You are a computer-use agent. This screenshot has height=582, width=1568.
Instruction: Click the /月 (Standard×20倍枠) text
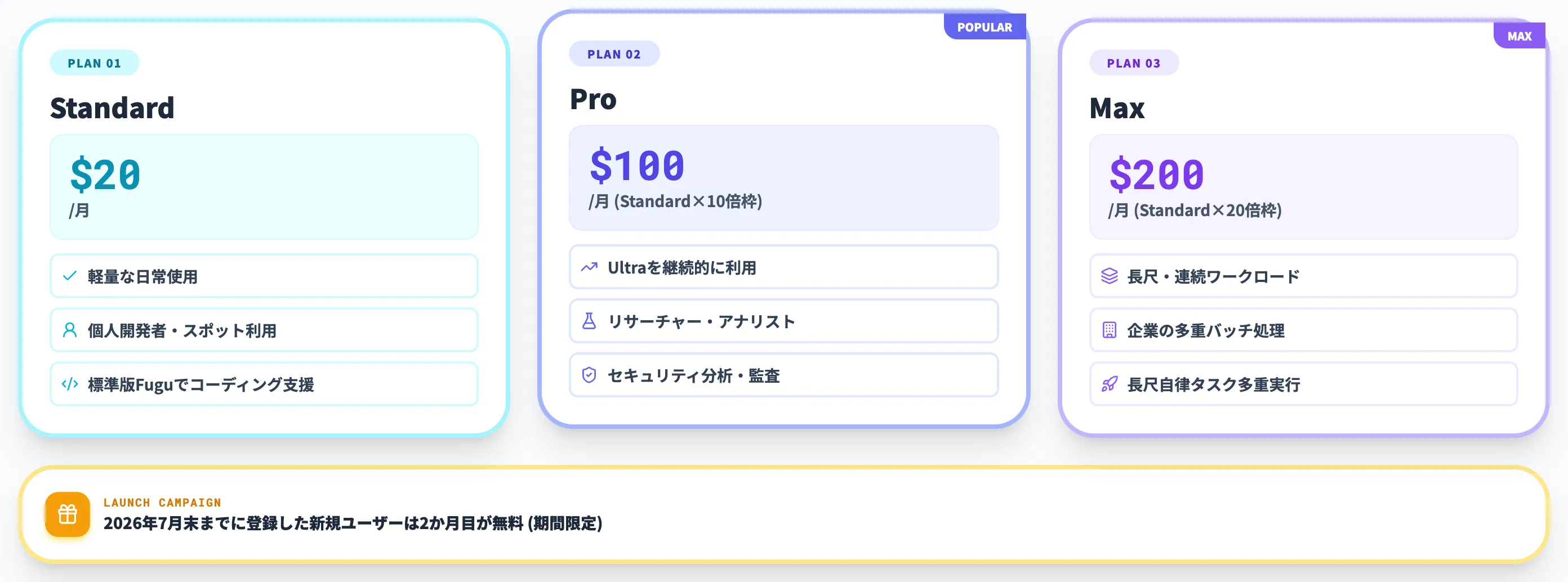tap(1195, 211)
